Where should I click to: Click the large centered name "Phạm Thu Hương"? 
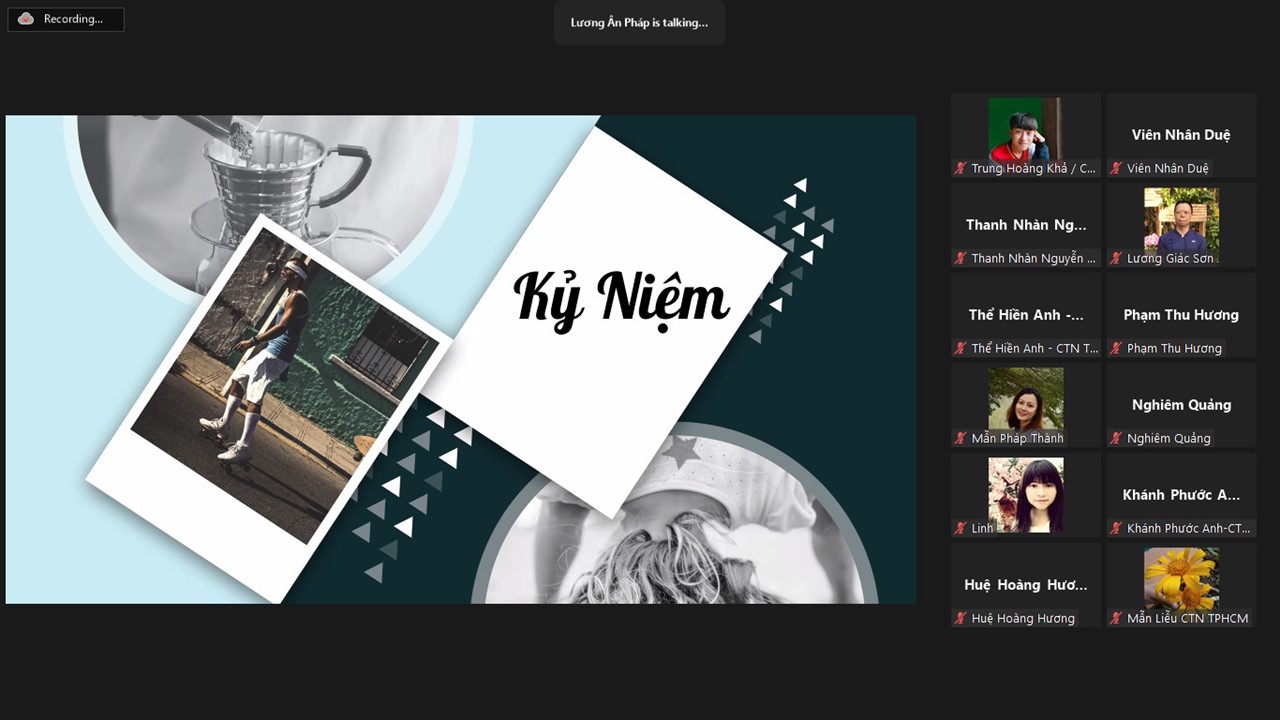(x=1181, y=315)
